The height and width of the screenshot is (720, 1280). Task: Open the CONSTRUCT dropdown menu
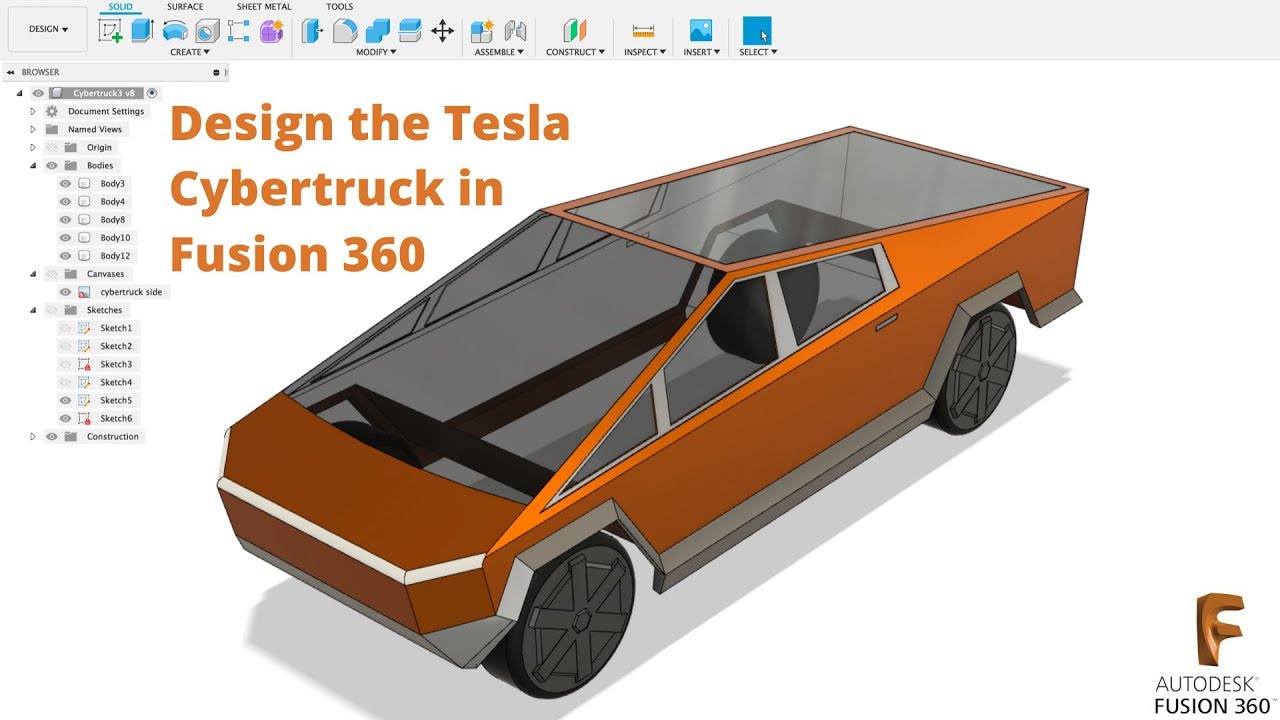[x=575, y=52]
